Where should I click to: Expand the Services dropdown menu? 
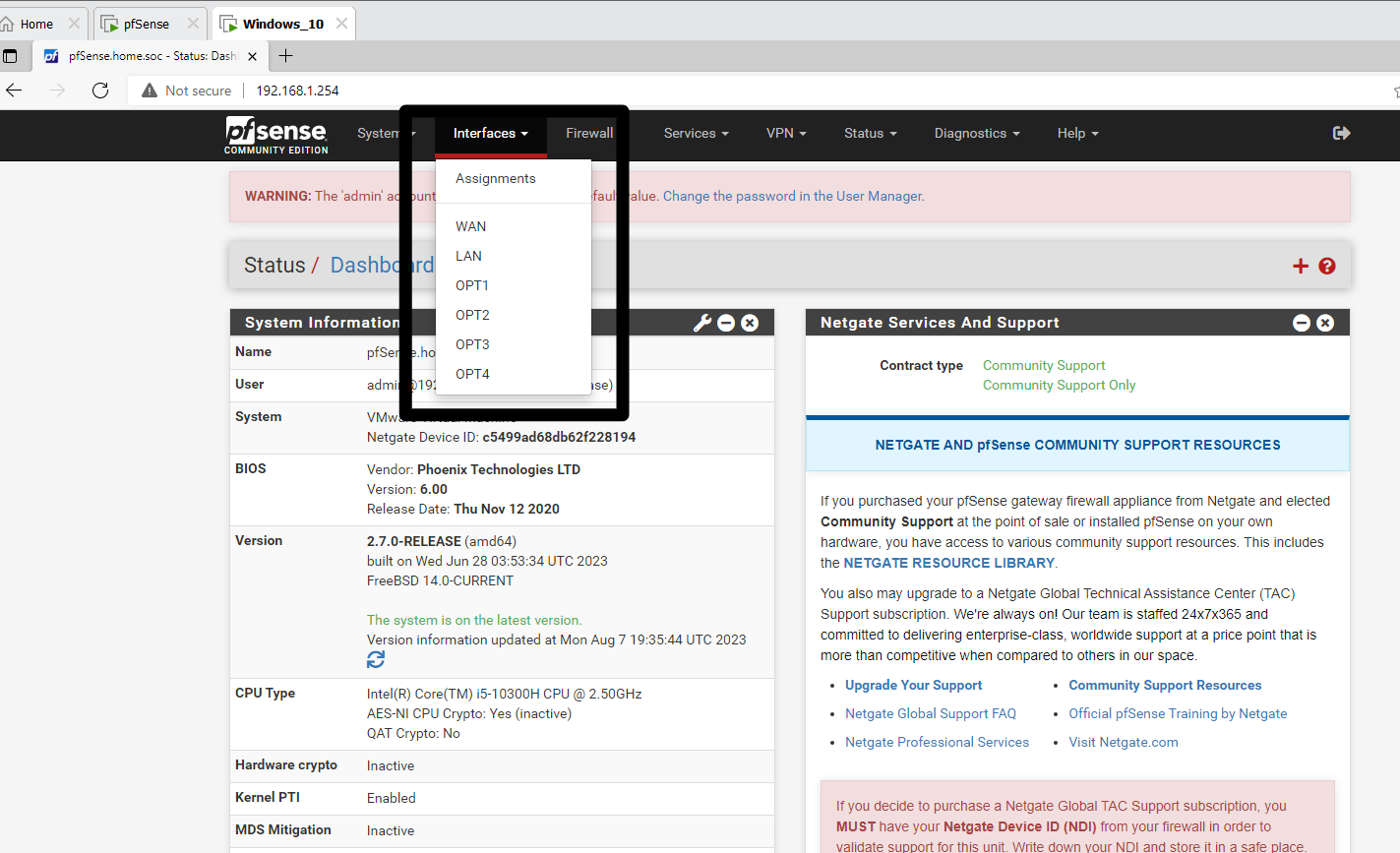(697, 133)
